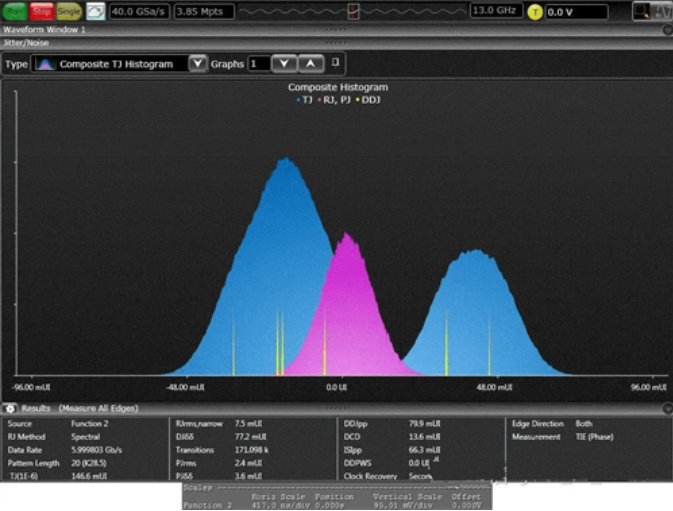Click the Data Rate value 5.999803 Gb/s
This screenshot has width=673, height=511.
tap(97, 450)
